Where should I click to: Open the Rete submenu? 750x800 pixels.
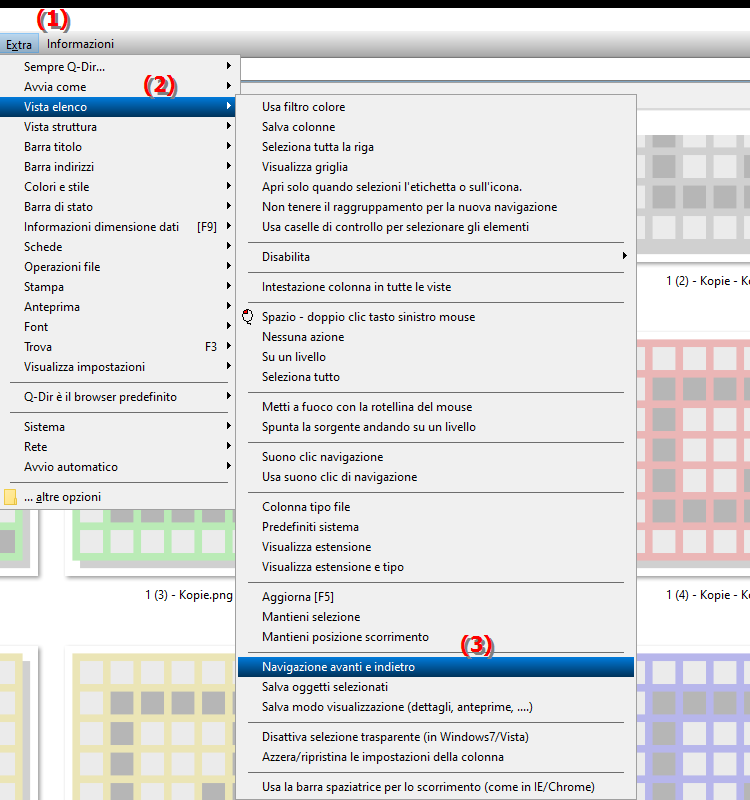(x=117, y=446)
